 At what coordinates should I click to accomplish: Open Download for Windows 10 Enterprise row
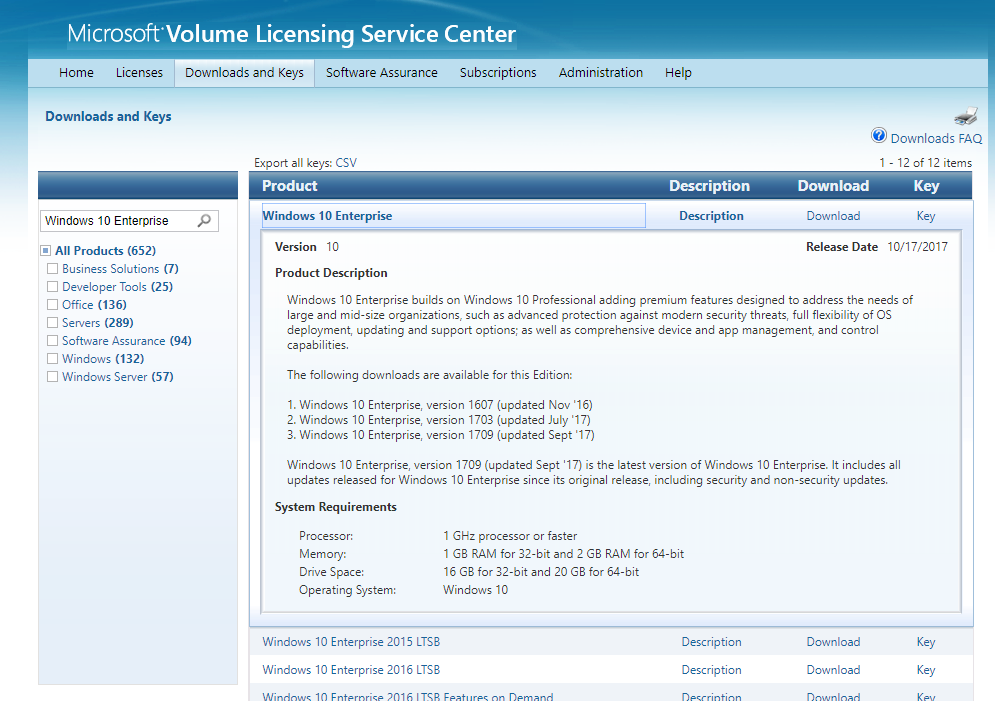833,216
